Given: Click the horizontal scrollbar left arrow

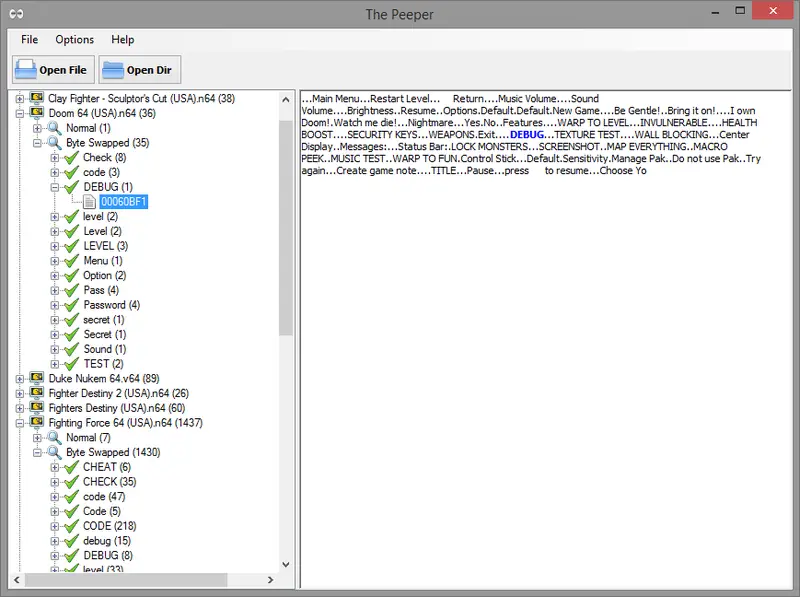Looking at the screenshot, I should tap(16, 580).
